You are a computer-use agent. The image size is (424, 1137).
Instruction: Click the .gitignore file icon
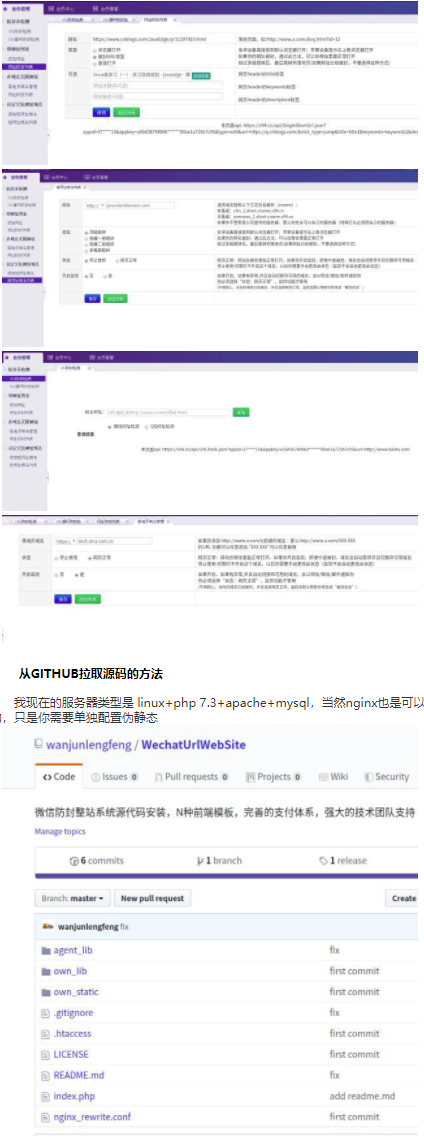[46, 1013]
